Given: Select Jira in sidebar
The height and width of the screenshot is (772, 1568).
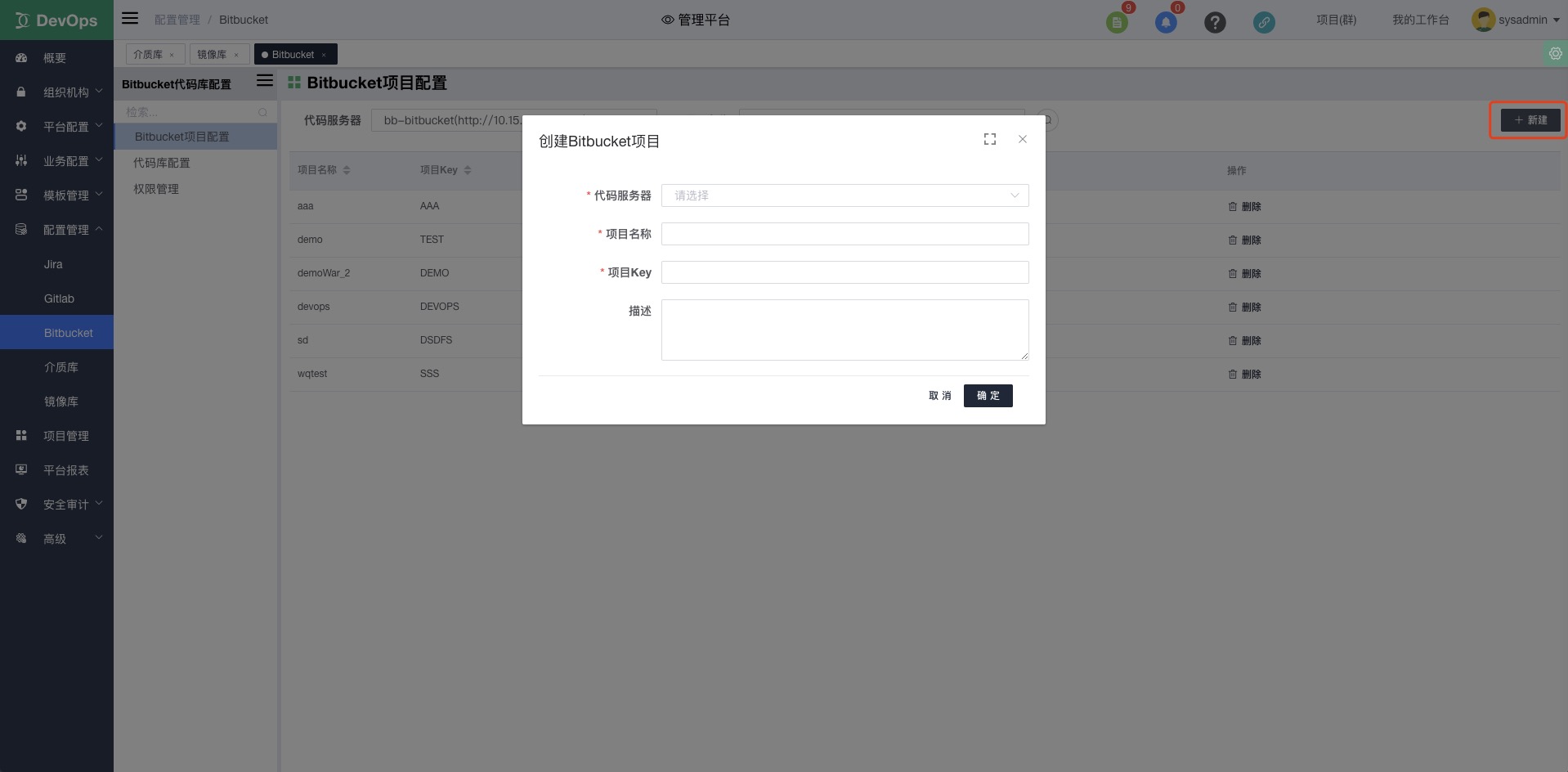Looking at the screenshot, I should click(x=56, y=264).
